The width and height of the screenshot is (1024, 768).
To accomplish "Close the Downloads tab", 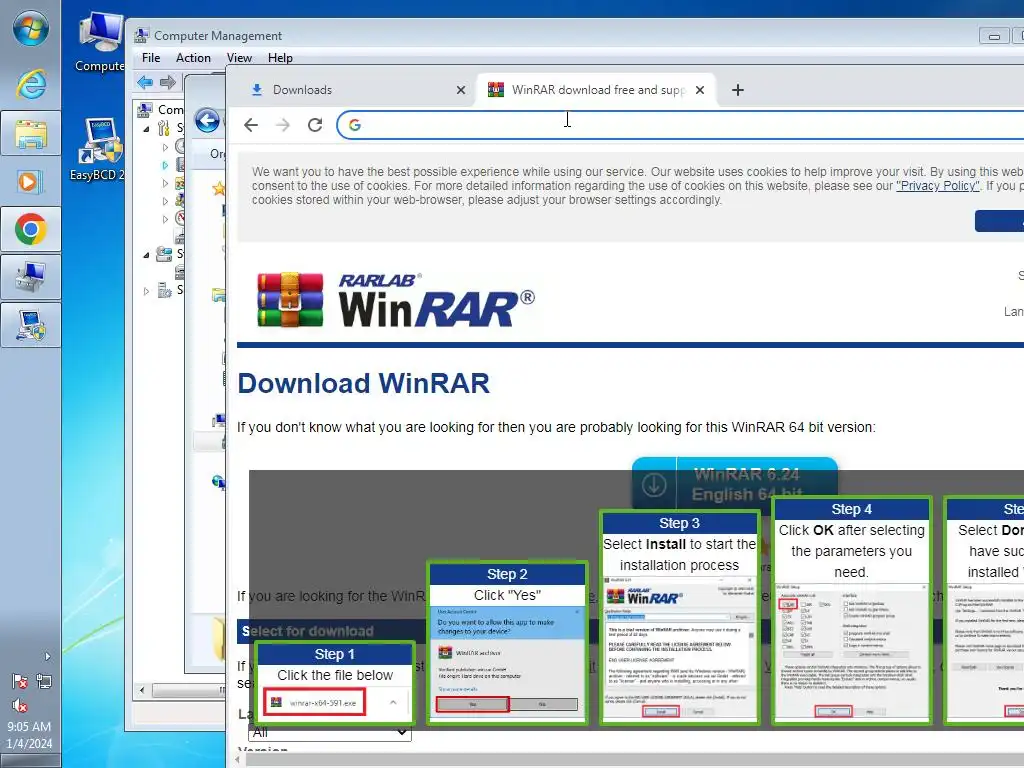I will click(x=461, y=90).
